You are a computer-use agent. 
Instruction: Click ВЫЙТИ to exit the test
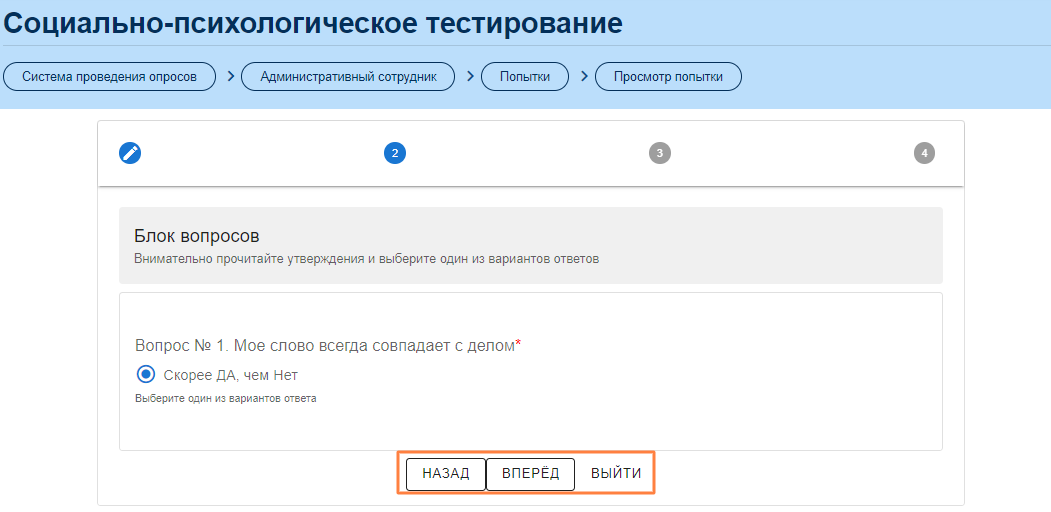pyautogui.click(x=616, y=474)
